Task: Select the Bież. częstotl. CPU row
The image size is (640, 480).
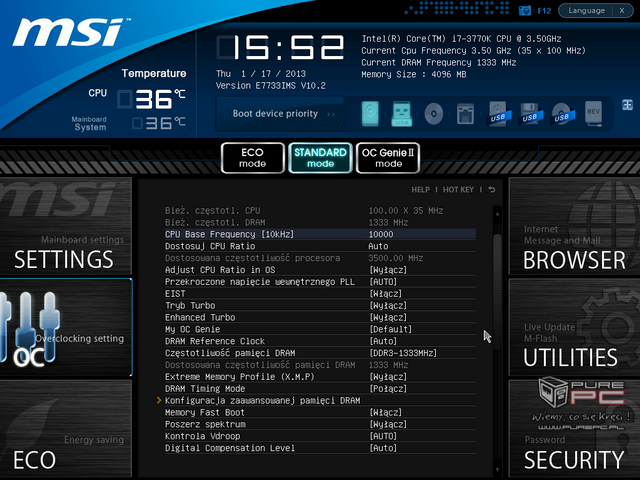Action: click(x=320, y=211)
